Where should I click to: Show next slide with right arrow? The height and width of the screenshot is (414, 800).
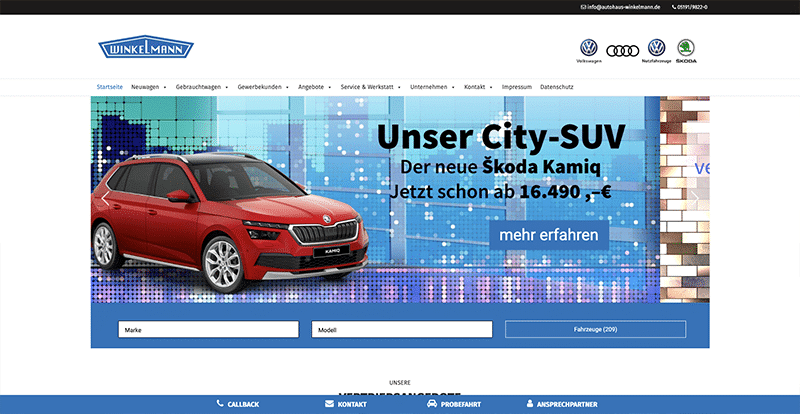pyautogui.click(x=694, y=199)
